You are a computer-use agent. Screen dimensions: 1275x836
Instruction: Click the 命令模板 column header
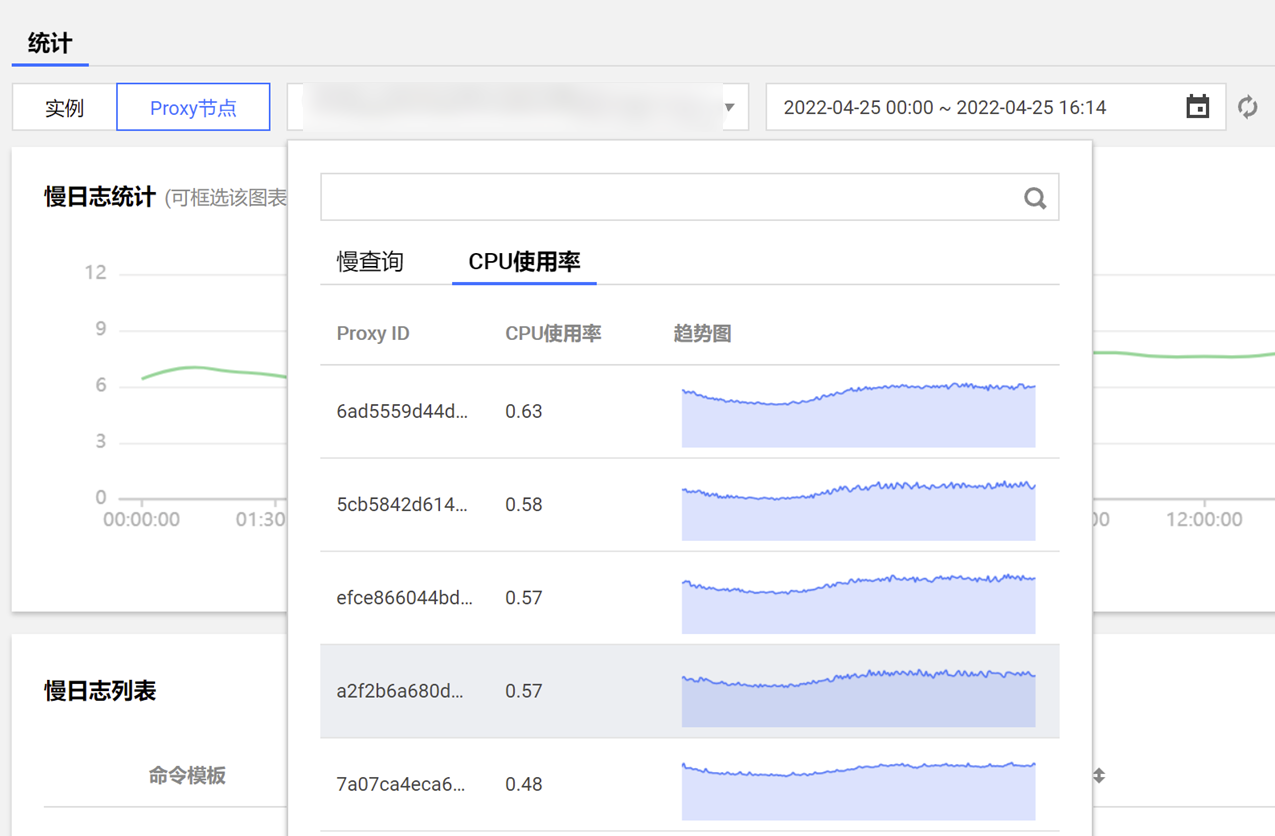click(x=187, y=775)
